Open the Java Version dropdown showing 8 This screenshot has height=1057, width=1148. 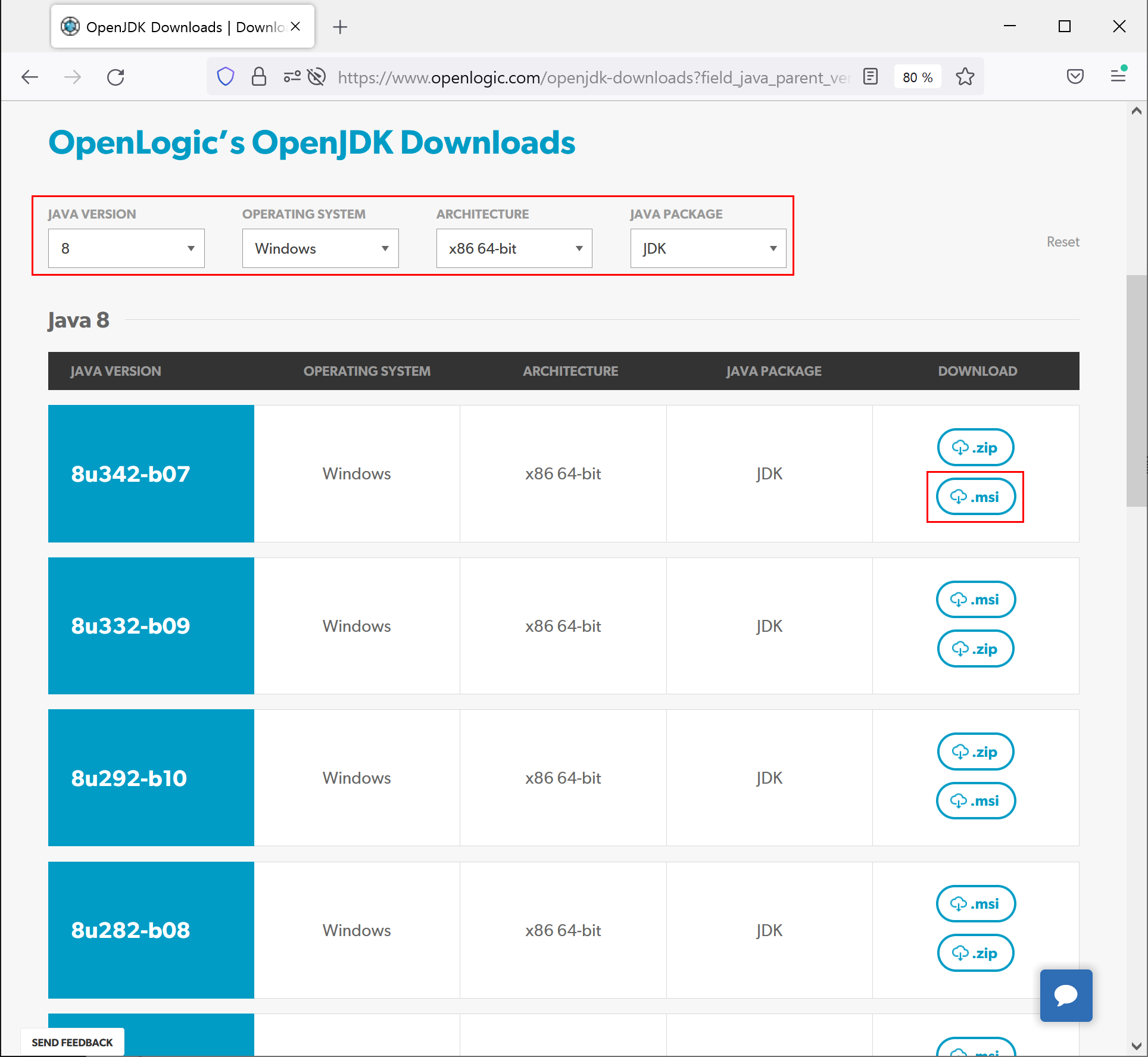tap(126, 248)
